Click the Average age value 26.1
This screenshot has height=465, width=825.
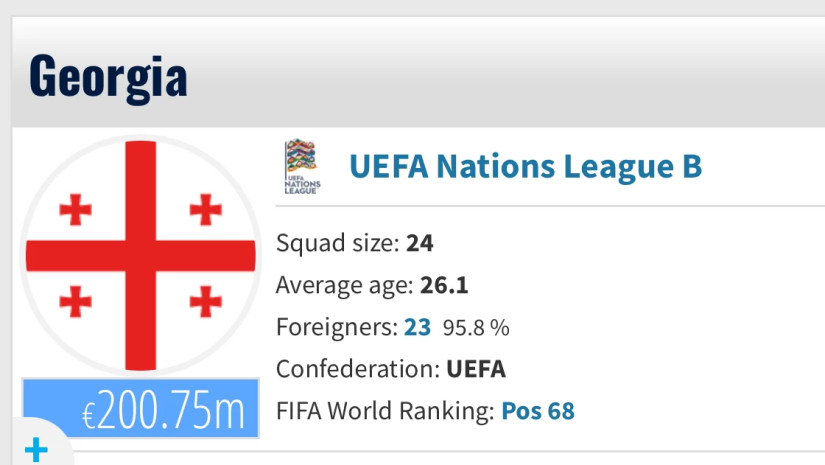(444, 285)
